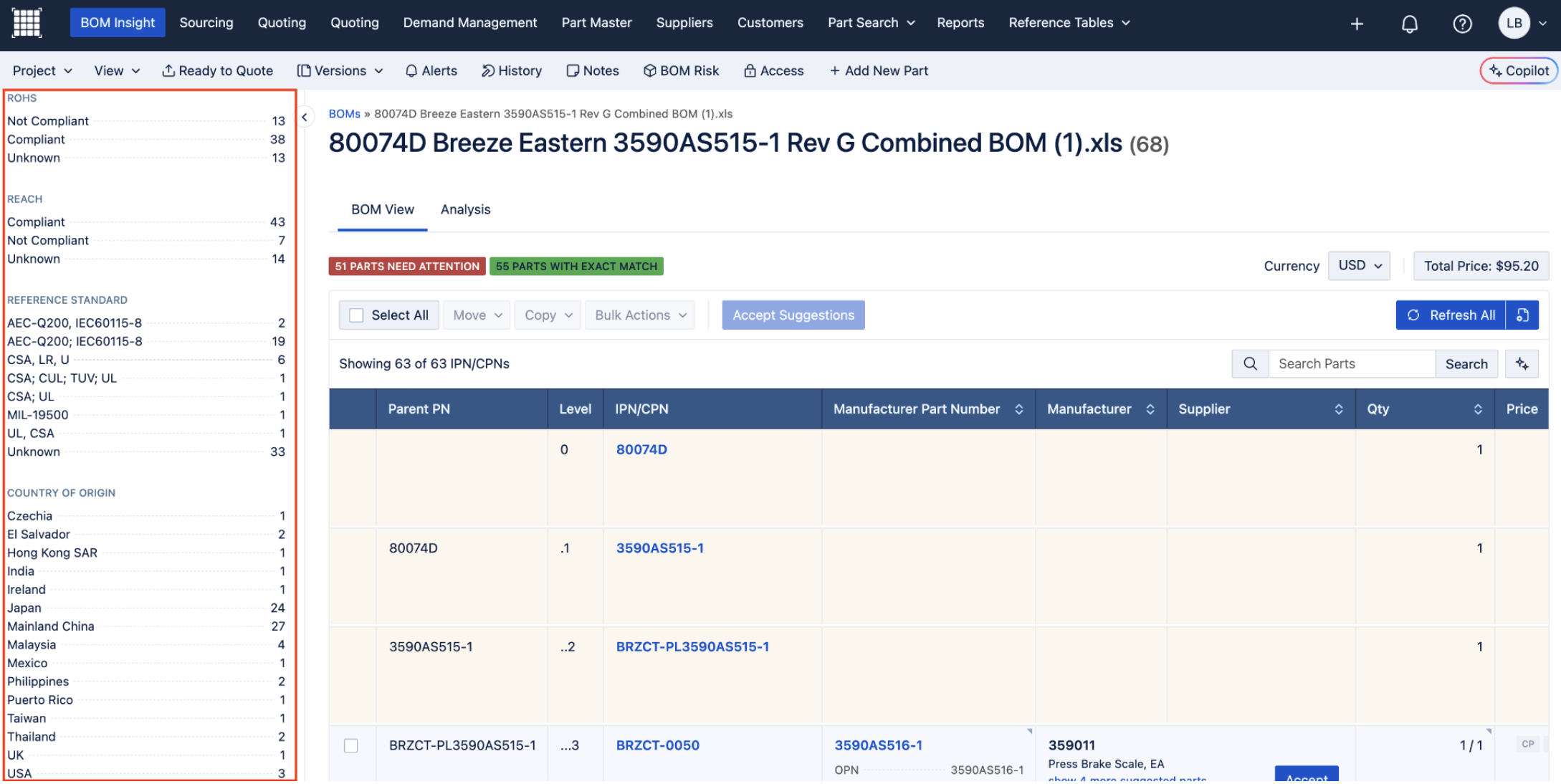Open the BOM Risk cube icon
The height and width of the screenshot is (784, 1561).
tap(649, 70)
